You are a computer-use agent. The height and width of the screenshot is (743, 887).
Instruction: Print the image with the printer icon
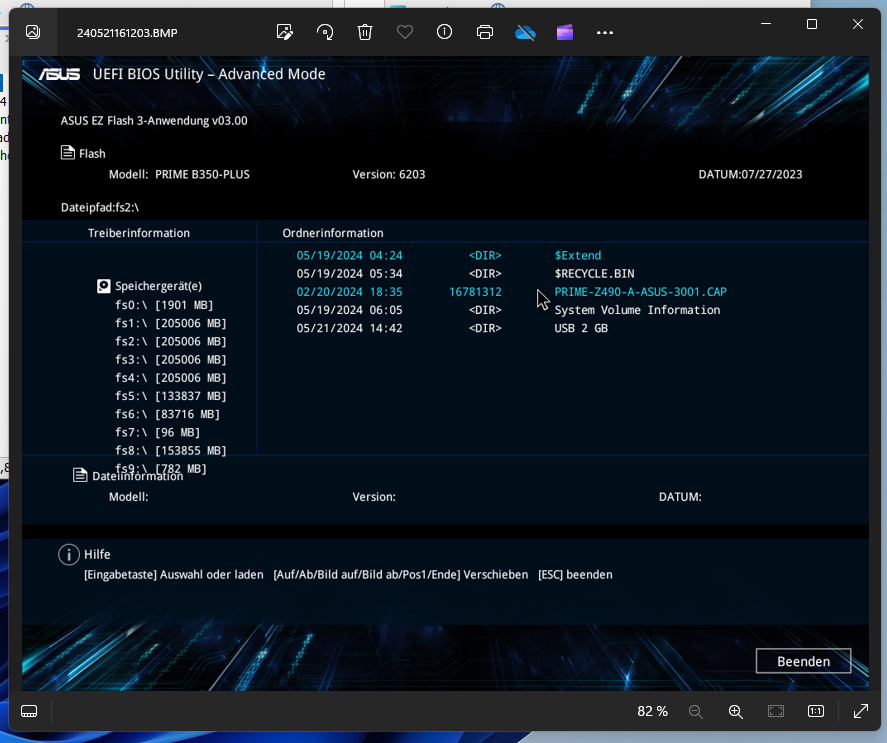click(x=485, y=32)
